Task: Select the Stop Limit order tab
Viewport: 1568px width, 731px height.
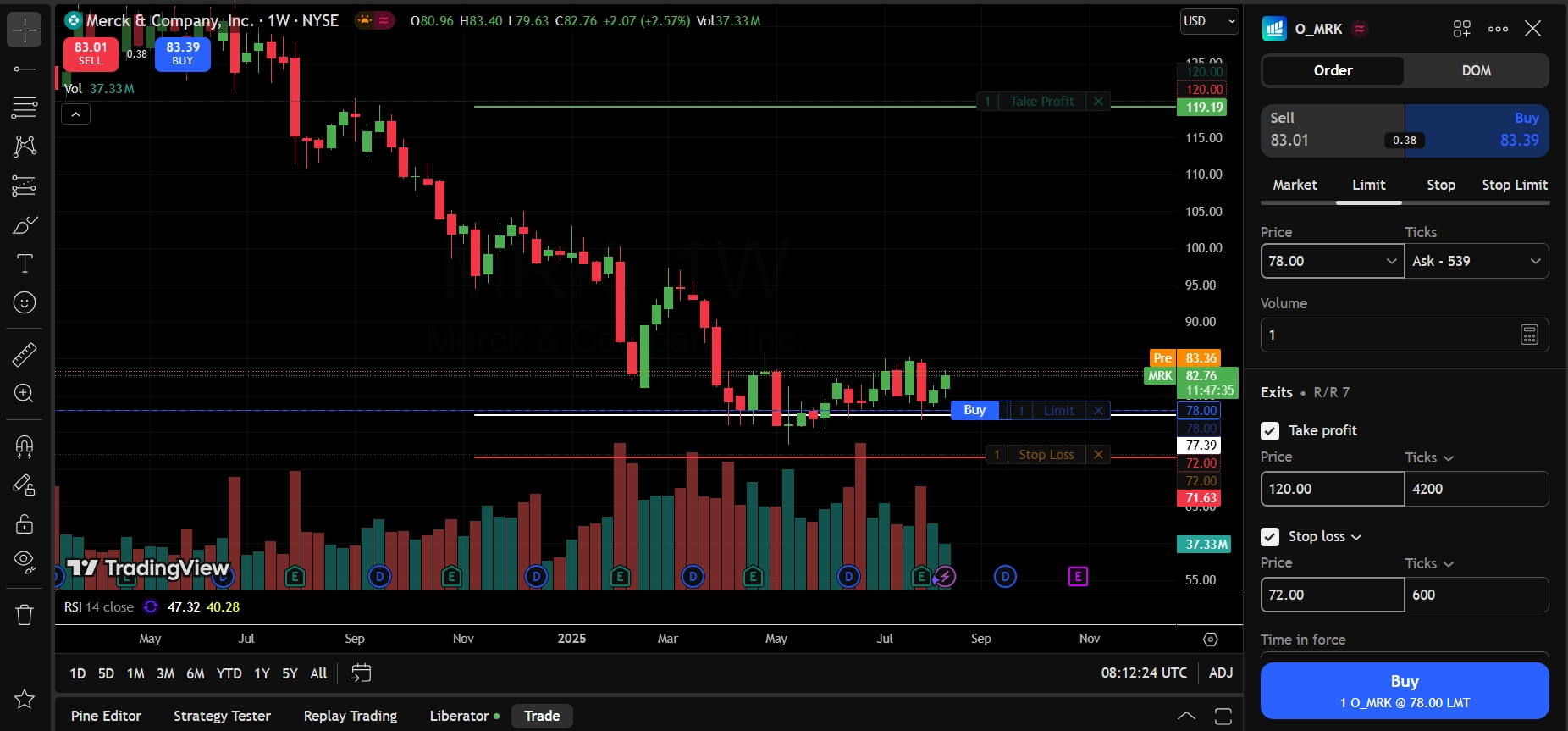Action: (1515, 185)
